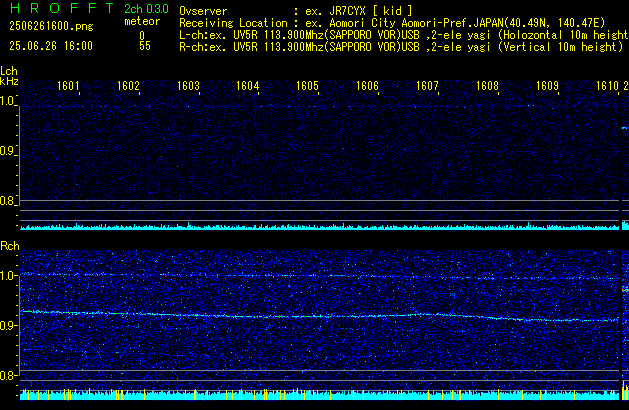Click the L-ch UV5R description line
Viewport: 629px width, 410px height.
tap(404, 35)
